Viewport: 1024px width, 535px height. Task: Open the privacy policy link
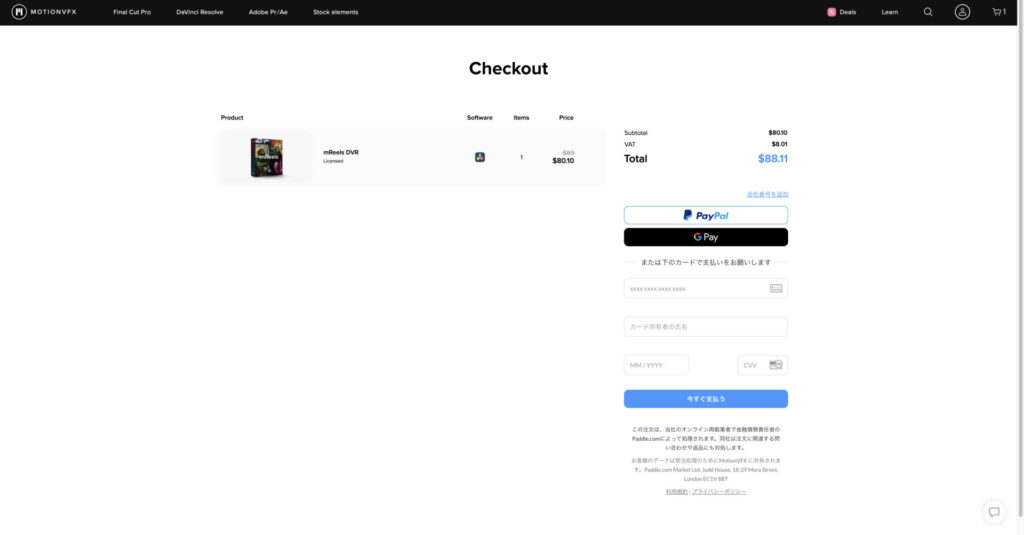pos(719,491)
